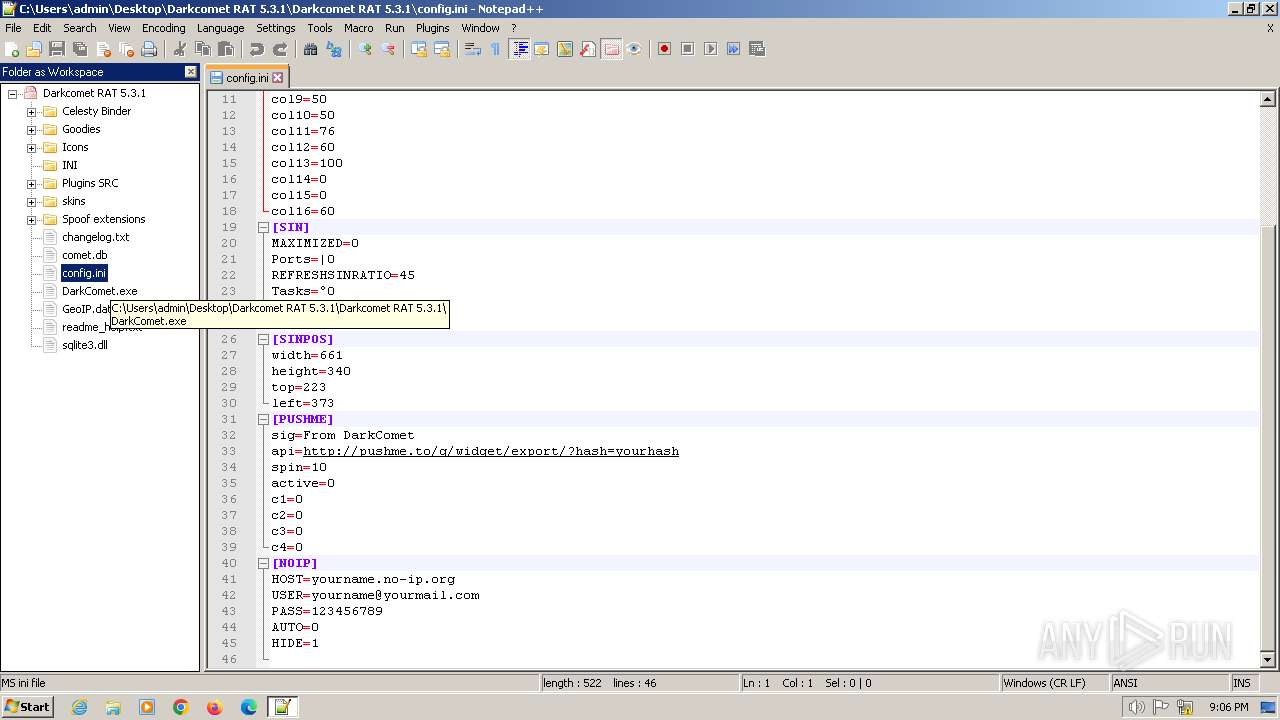Select the config.ini document tab
The height and width of the screenshot is (720, 1280).
[247, 77]
